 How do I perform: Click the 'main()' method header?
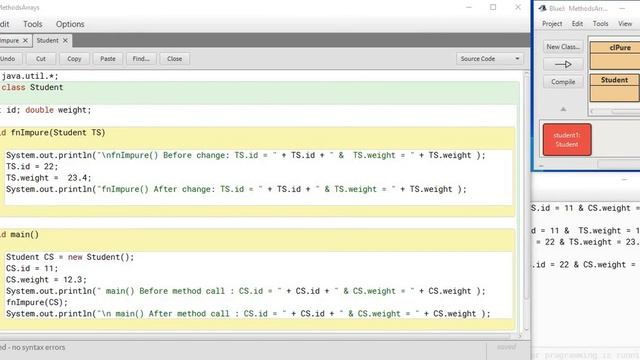point(24,235)
